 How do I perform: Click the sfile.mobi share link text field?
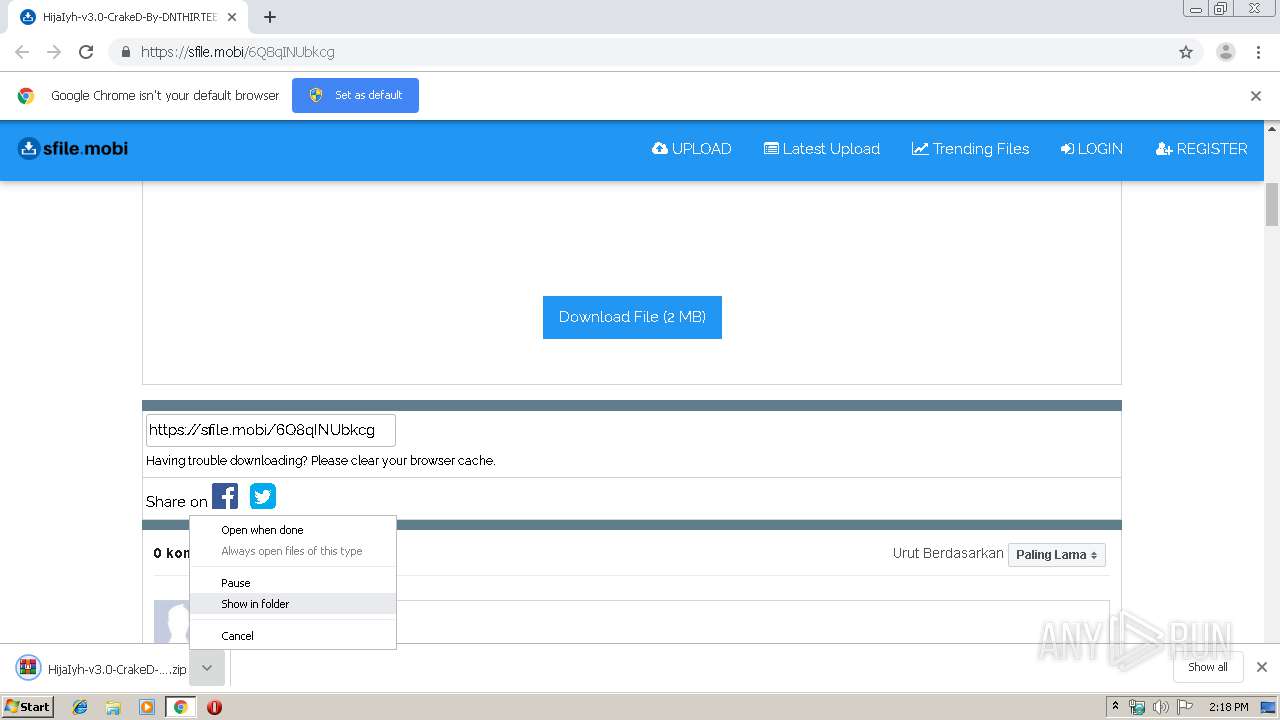[x=271, y=430]
